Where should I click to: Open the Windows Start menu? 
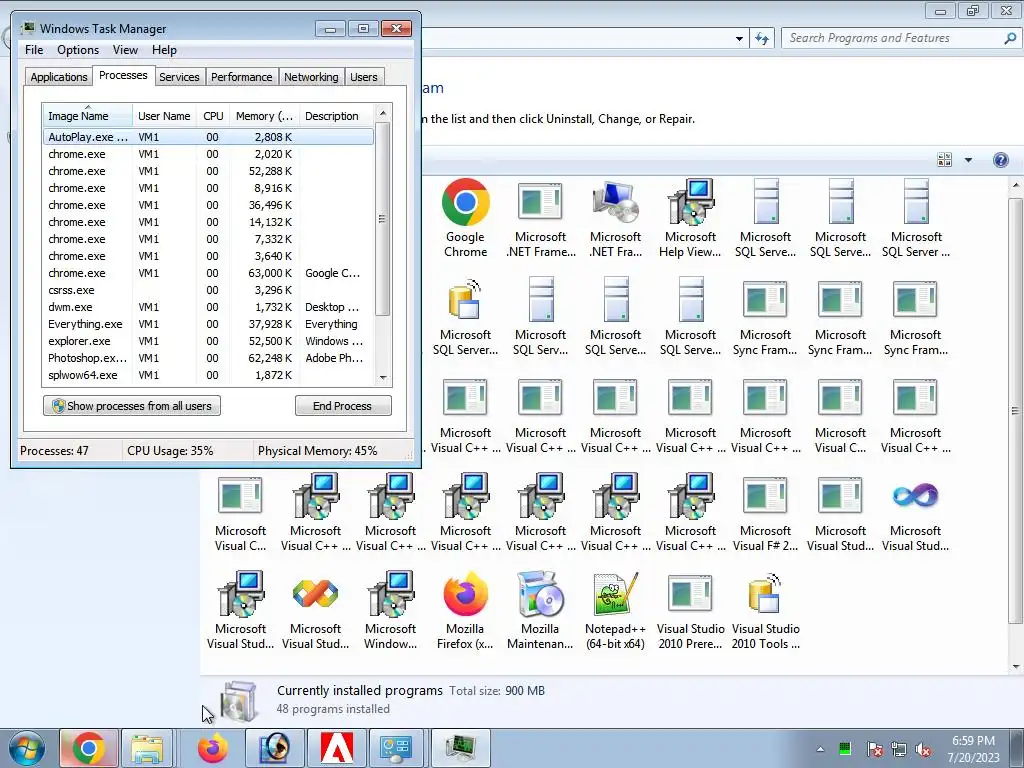[27, 748]
